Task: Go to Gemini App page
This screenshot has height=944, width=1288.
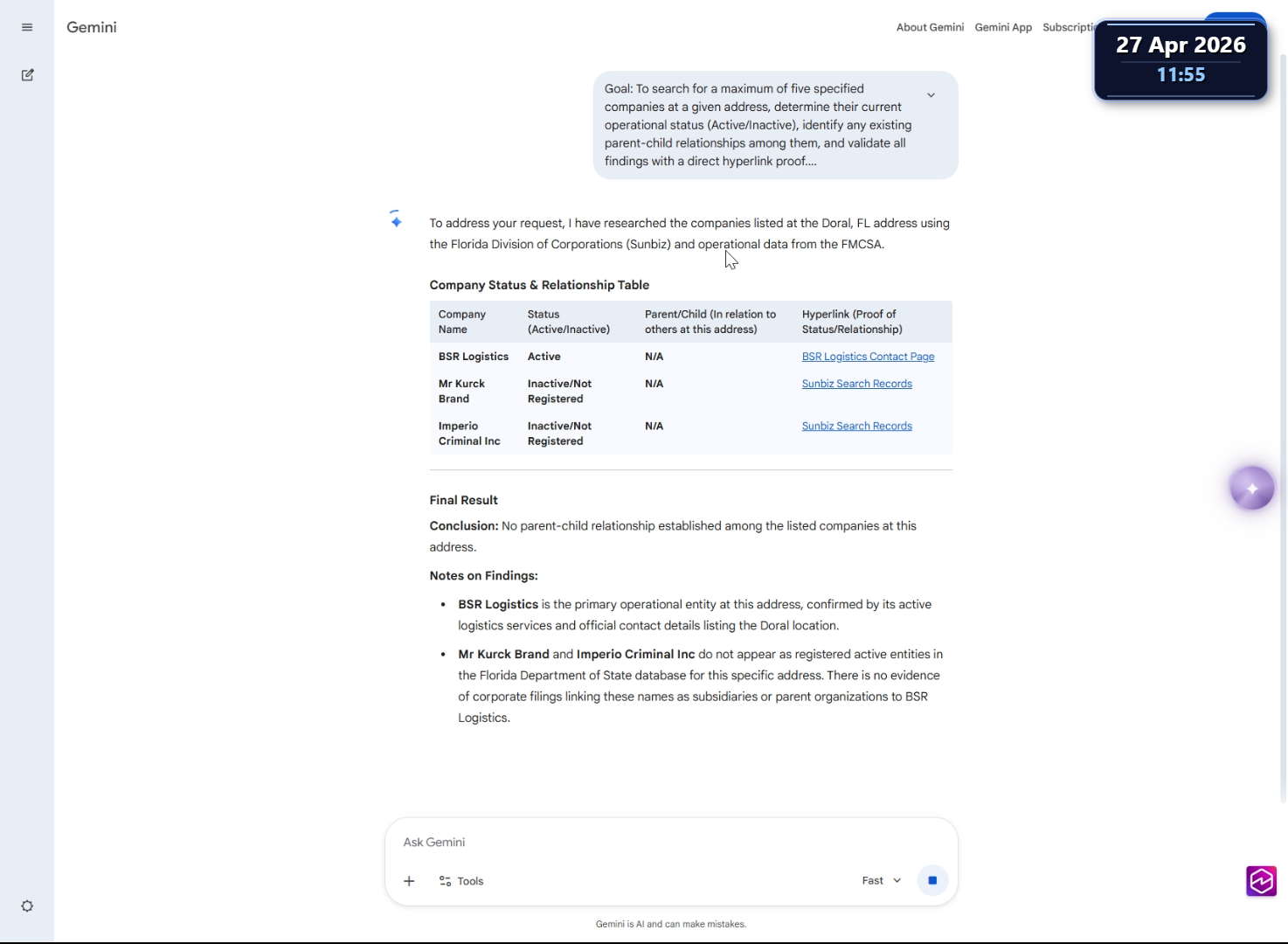Action: click(x=1003, y=27)
